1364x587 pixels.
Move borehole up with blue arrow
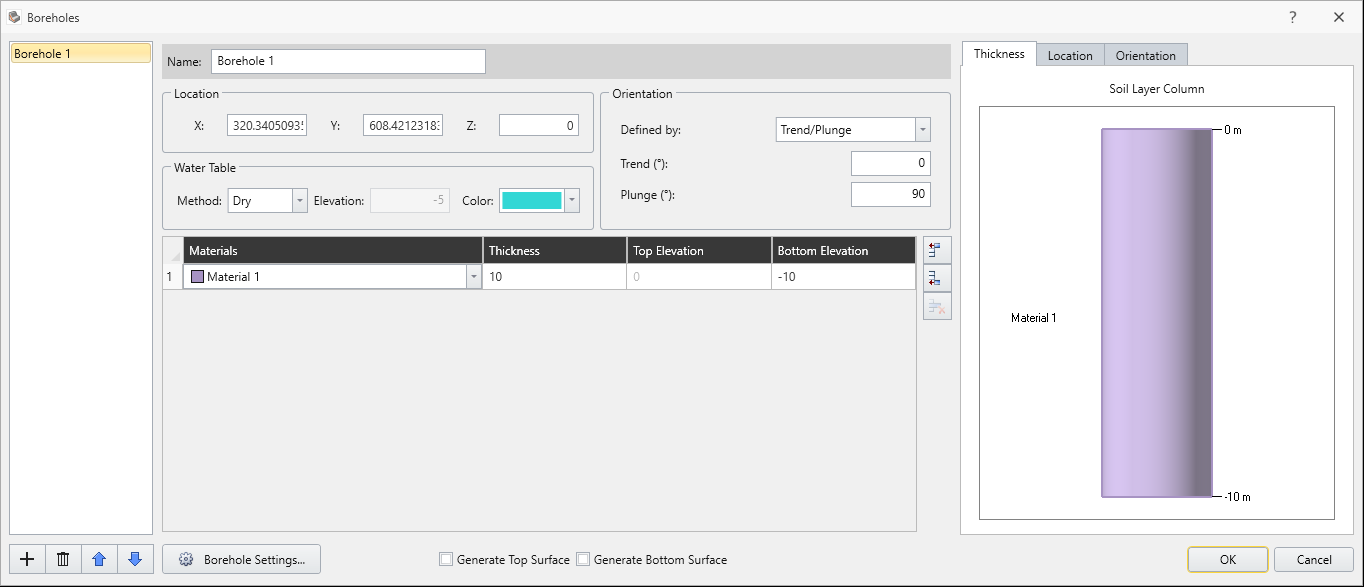(98, 560)
